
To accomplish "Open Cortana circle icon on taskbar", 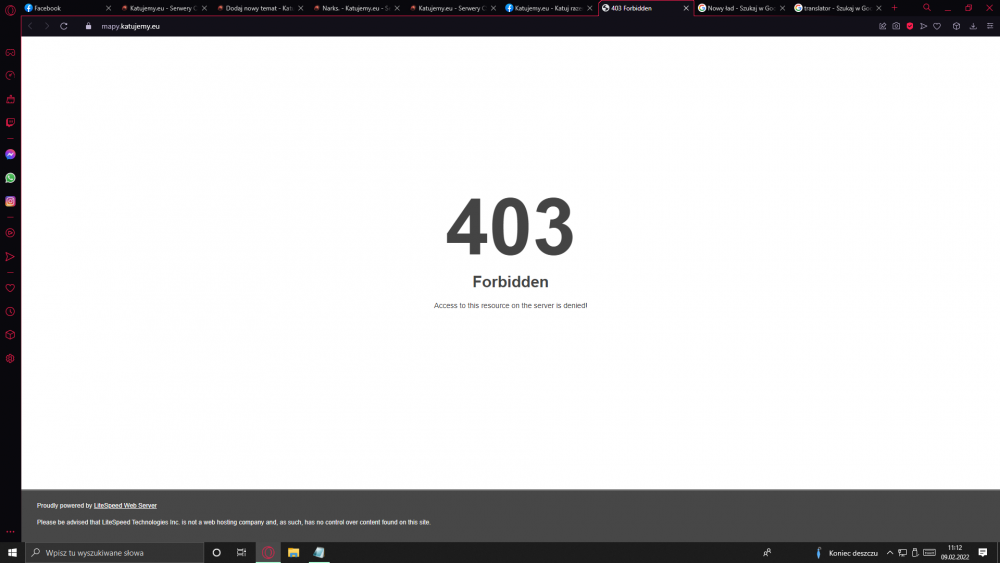I will (217, 553).
